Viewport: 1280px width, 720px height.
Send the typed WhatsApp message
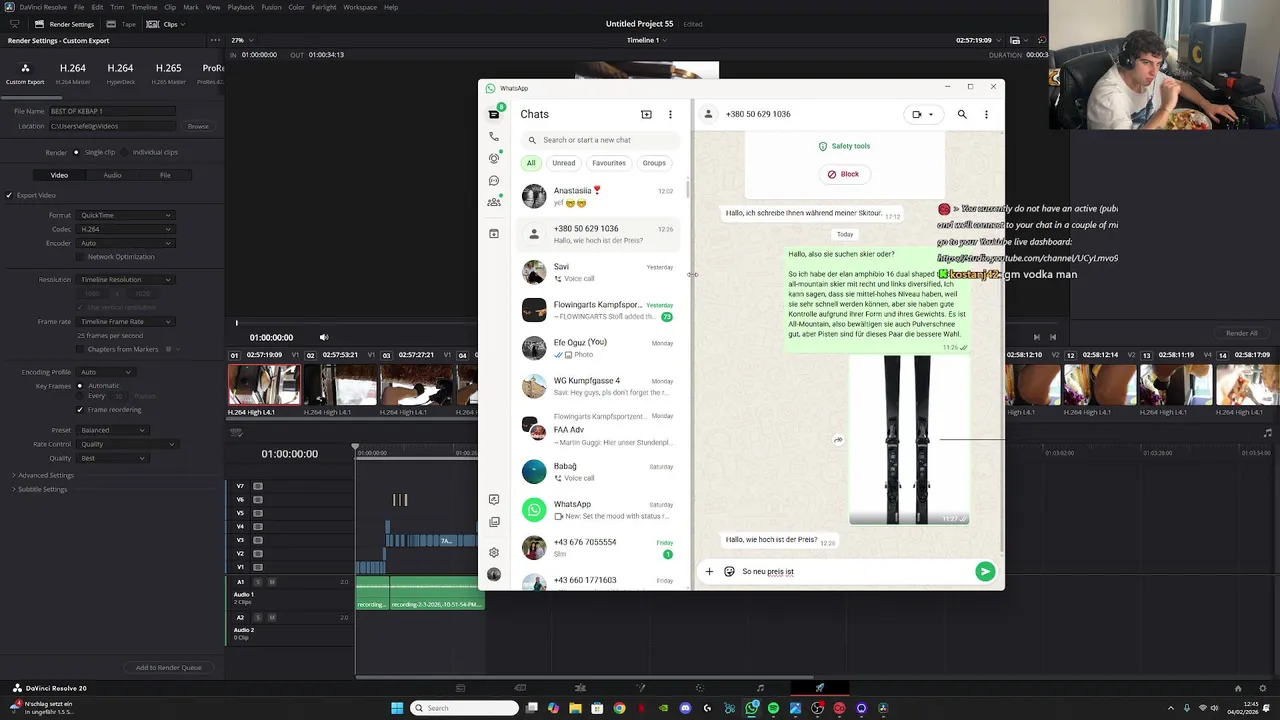(x=985, y=572)
